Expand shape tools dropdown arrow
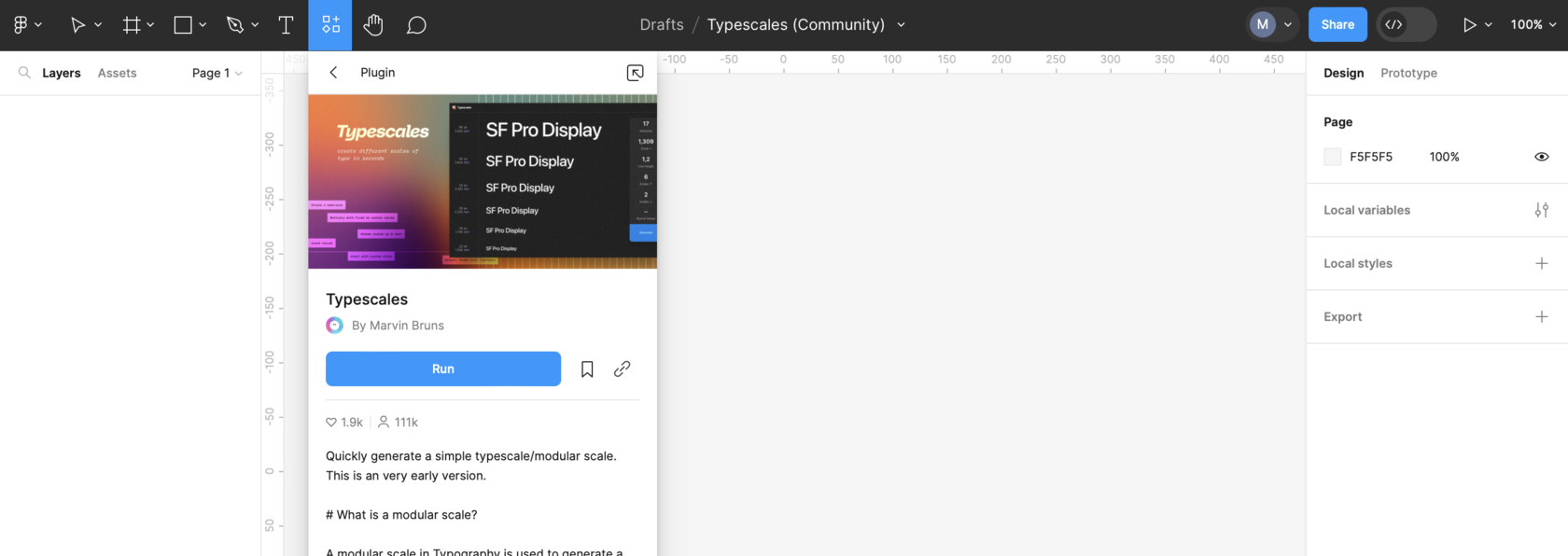 tap(203, 25)
